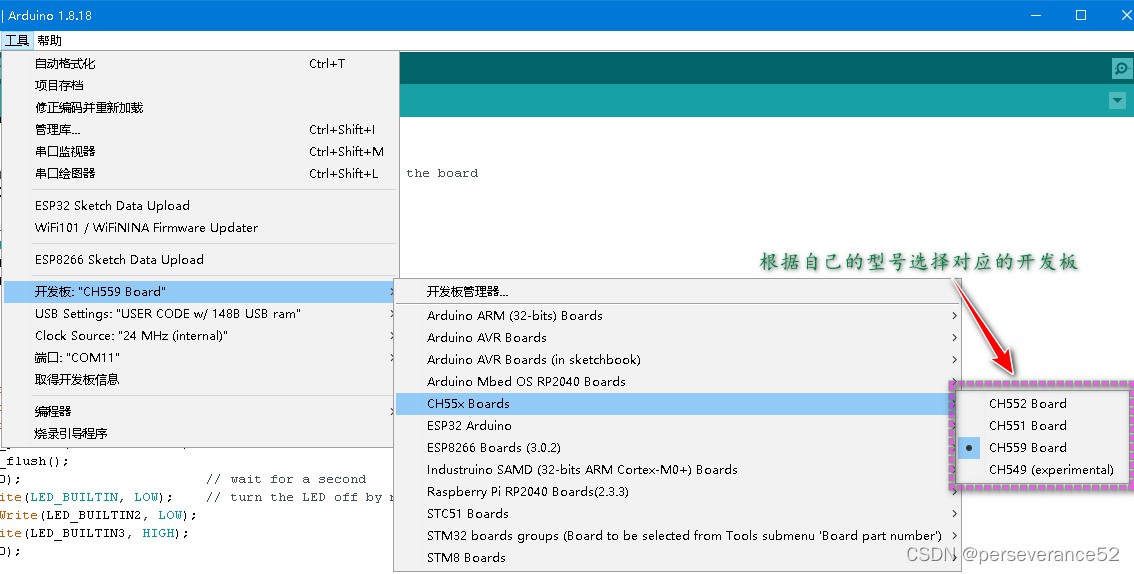This screenshot has height=574, width=1134.
Task: Open the 帮助 menu
Action: [49, 40]
